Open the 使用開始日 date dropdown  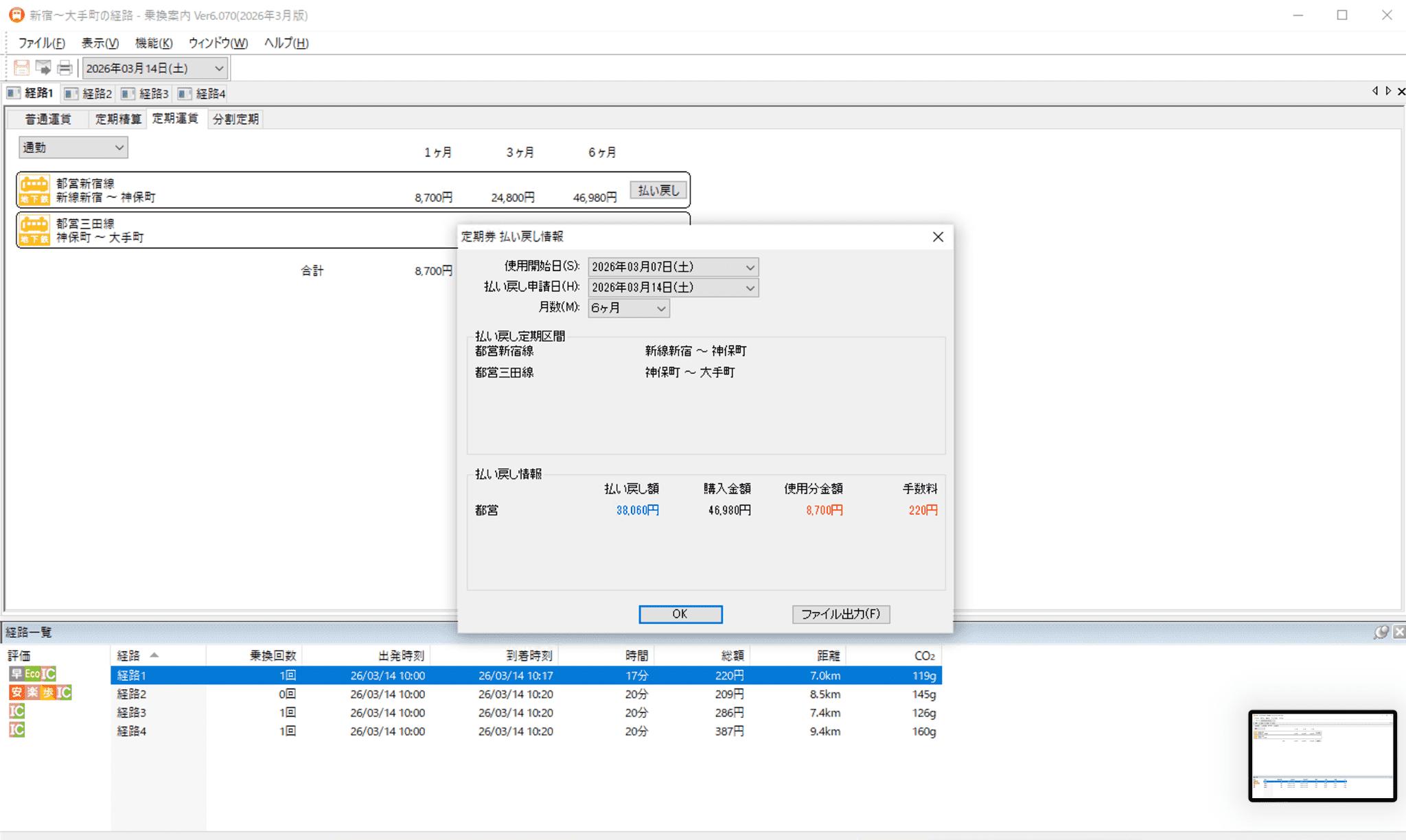[750, 267]
